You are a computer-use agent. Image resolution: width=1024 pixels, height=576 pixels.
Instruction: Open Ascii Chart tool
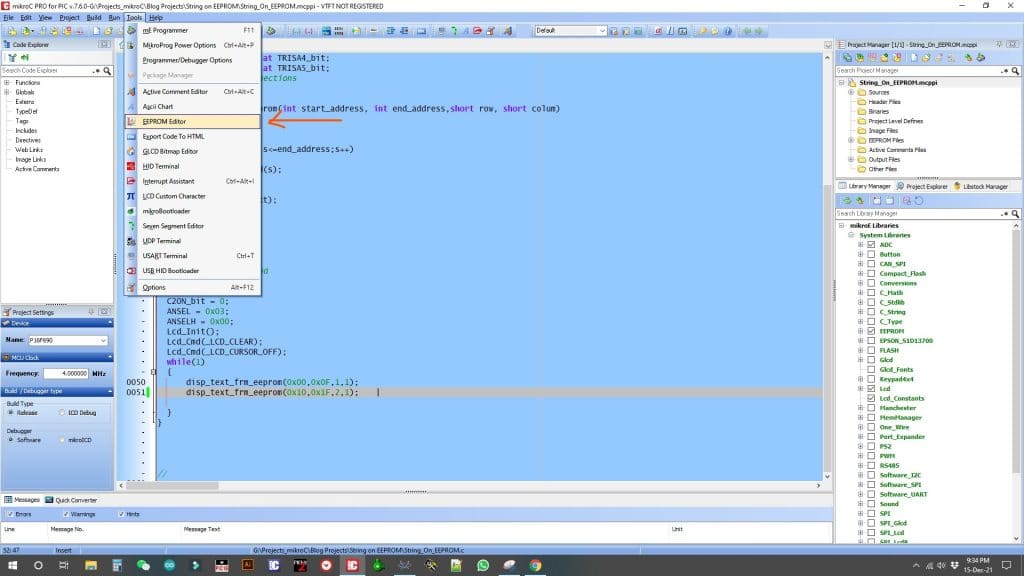[x=193, y=106]
